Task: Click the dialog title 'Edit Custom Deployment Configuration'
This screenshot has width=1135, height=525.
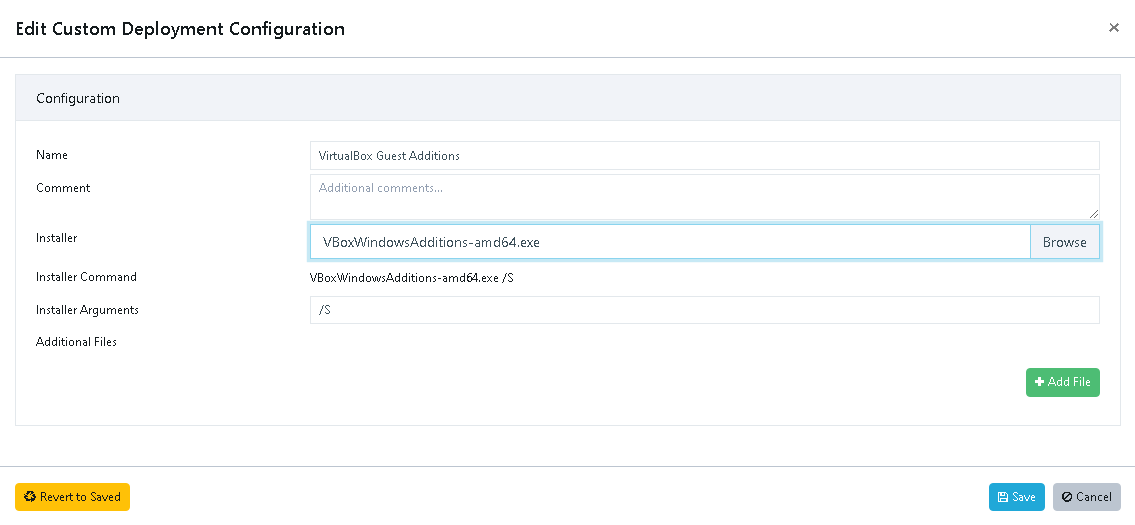Action: [x=180, y=29]
